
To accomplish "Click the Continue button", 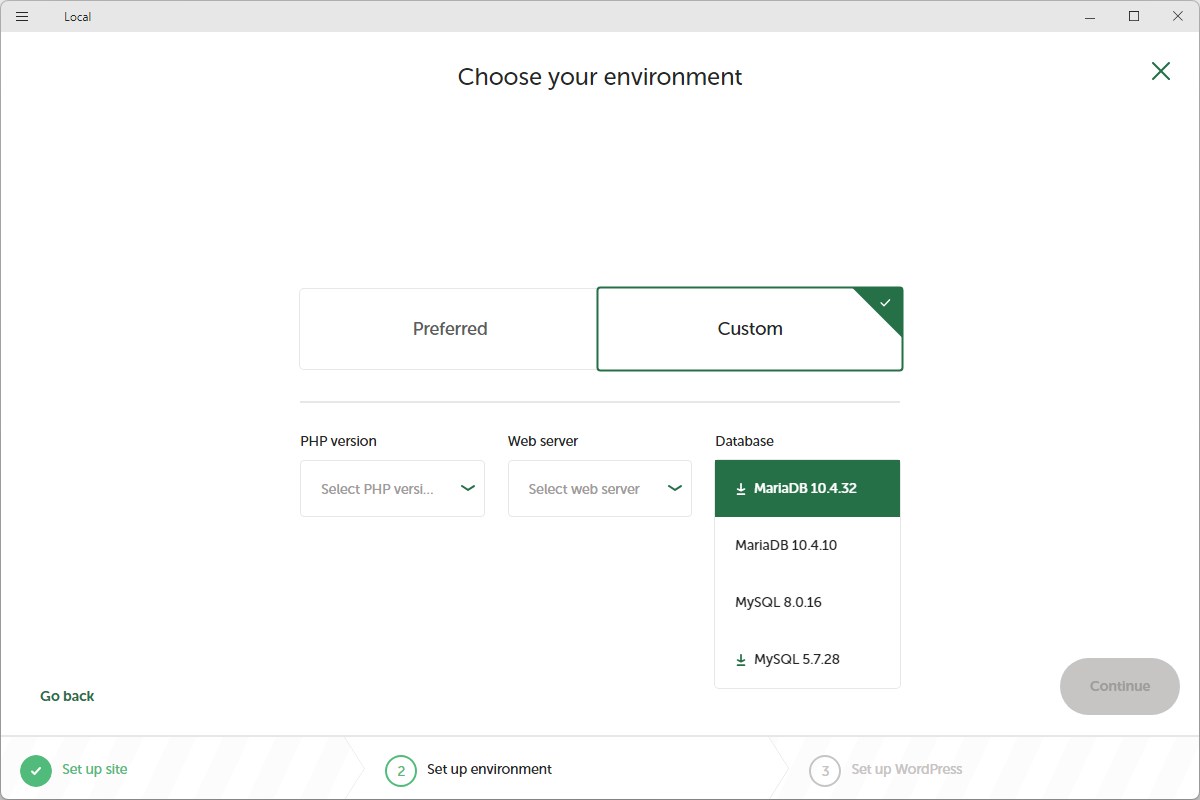I will (1120, 686).
